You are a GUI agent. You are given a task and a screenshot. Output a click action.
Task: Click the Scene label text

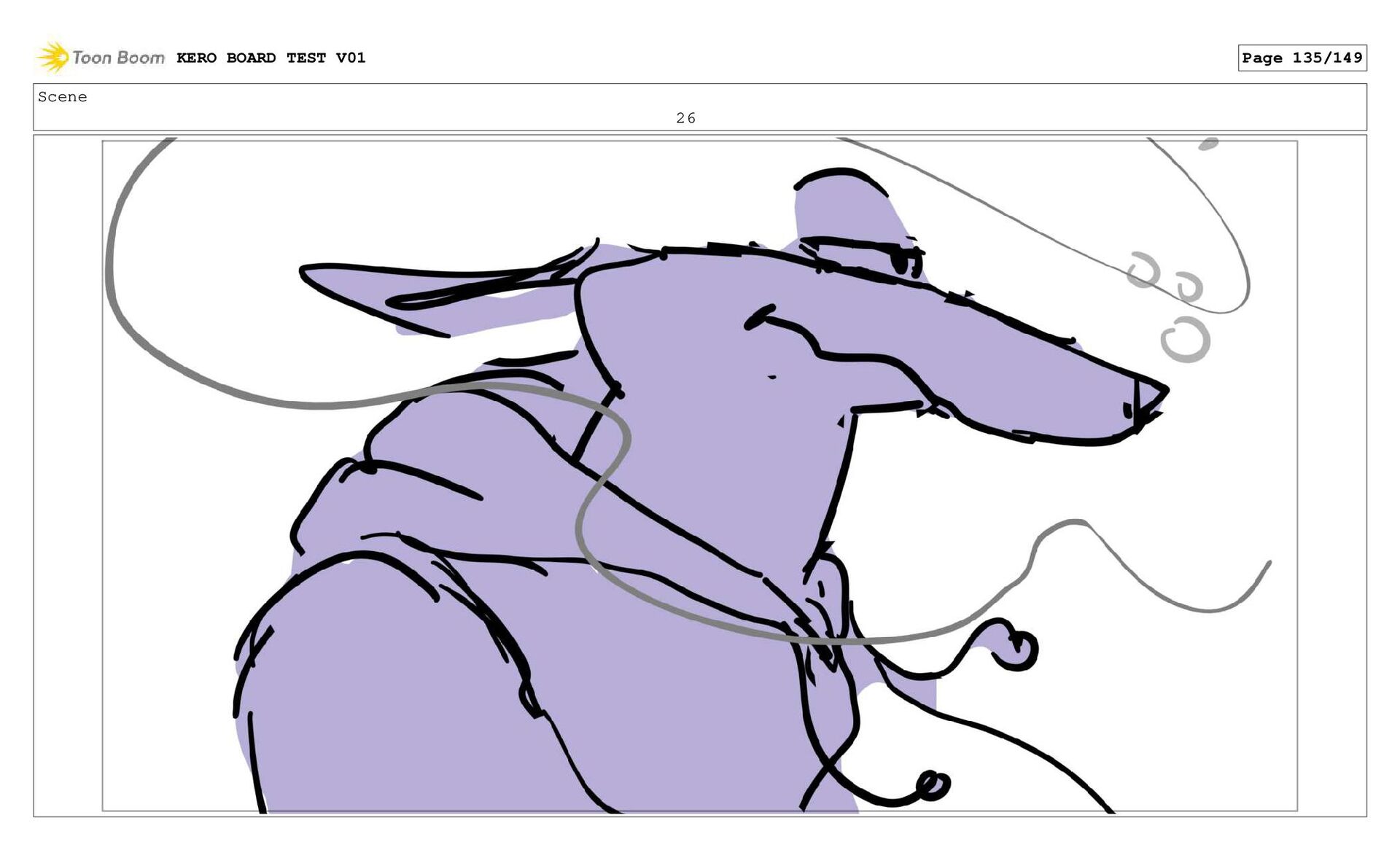click(62, 97)
